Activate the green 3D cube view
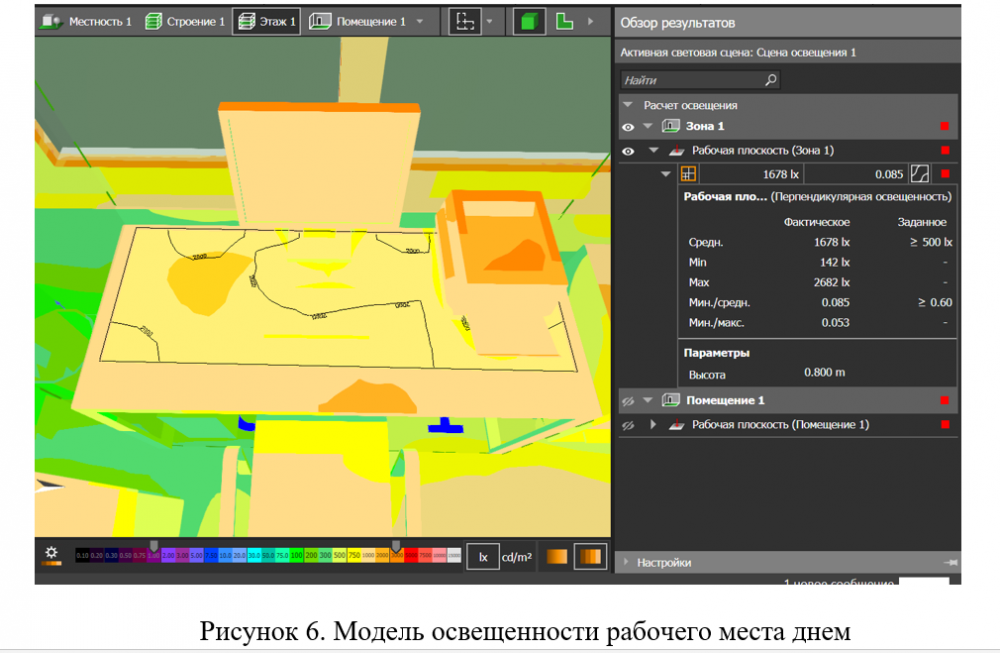Viewport: 1000px width, 653px height. coord(529,21)
